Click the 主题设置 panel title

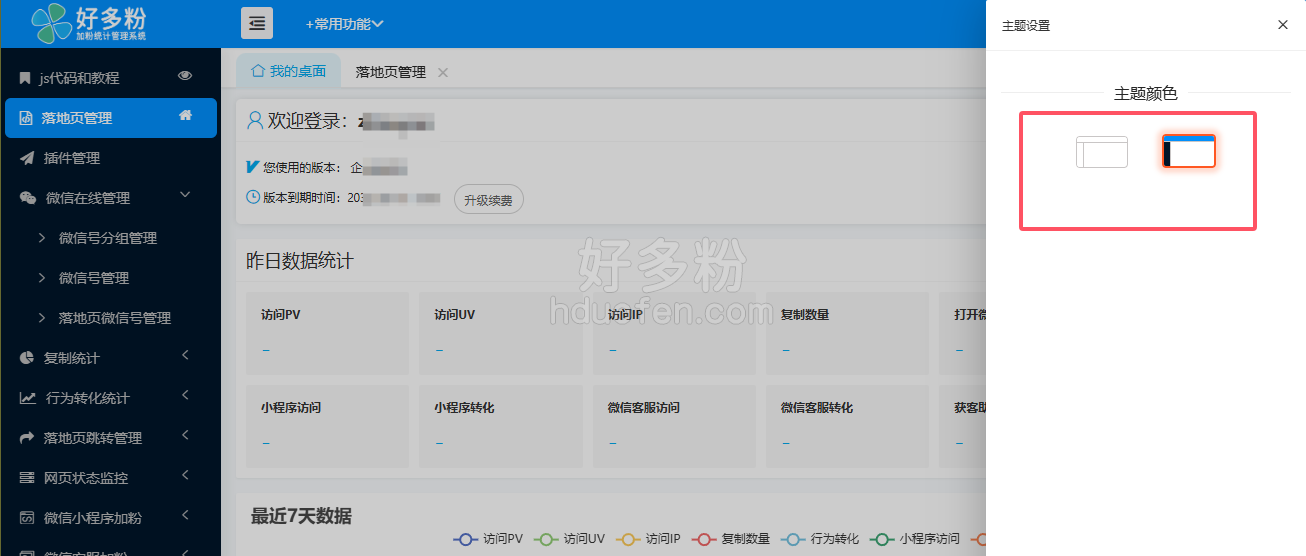tap(1026, 26)
